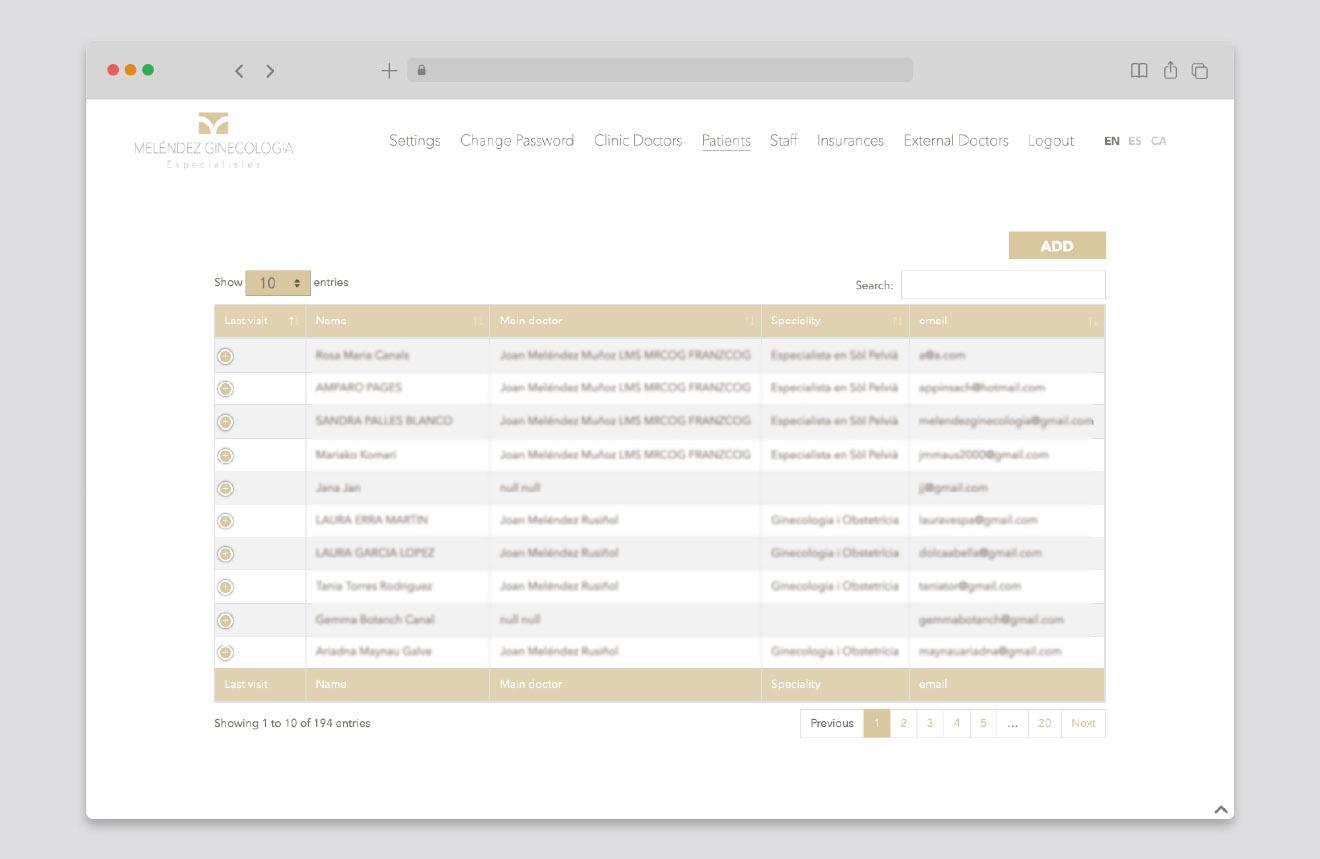
Task: Click the browser forward arrow
Action: tap(270, 71)
